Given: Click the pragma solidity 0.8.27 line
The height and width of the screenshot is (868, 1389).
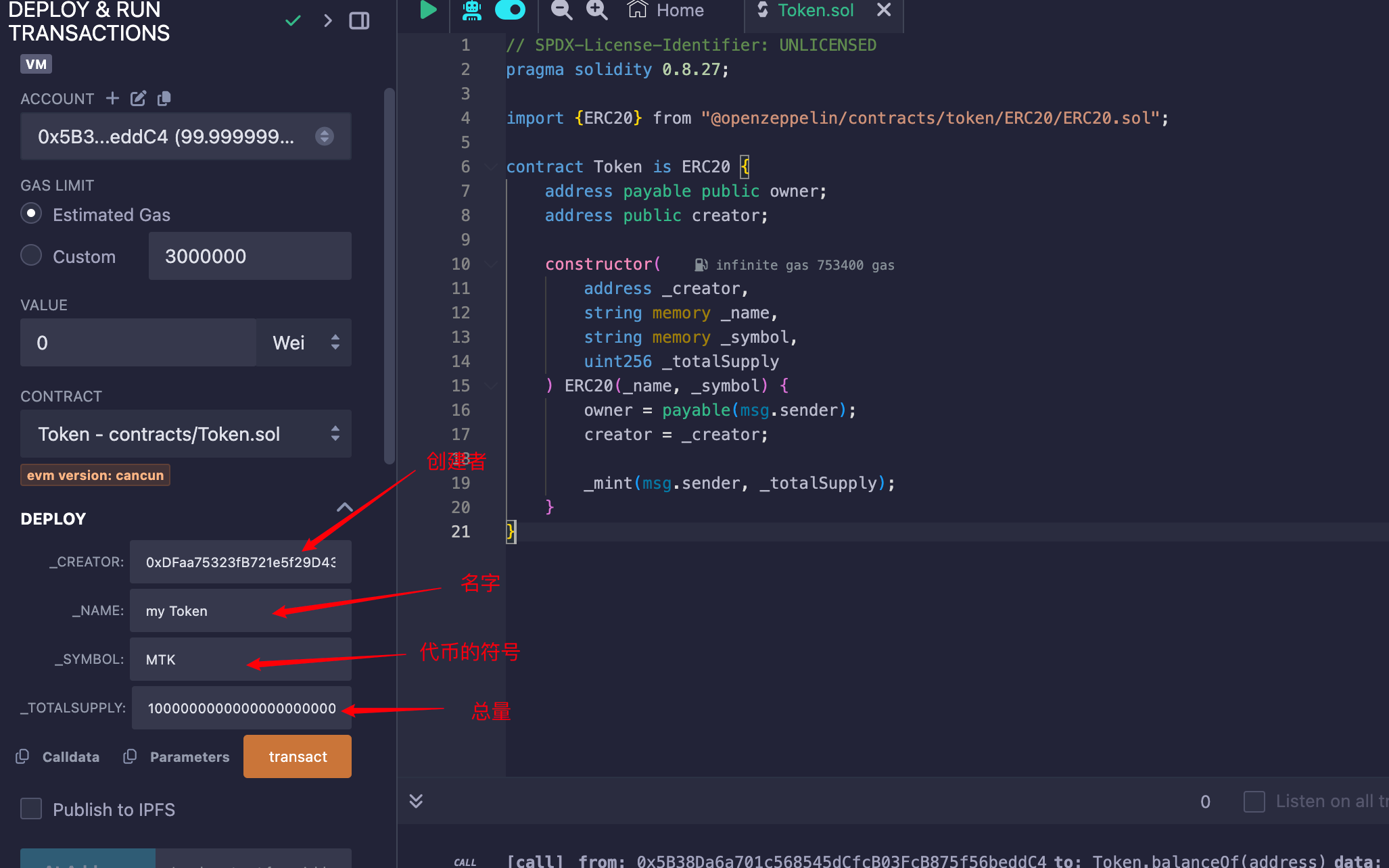Looking at the screenshot, I should coord(617,70).
